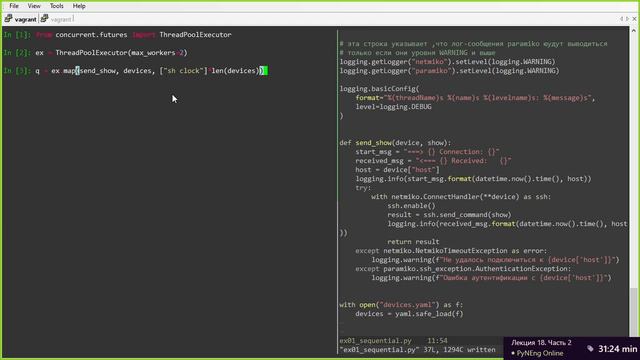Switch to the second vagrant tab

point(57,19)
